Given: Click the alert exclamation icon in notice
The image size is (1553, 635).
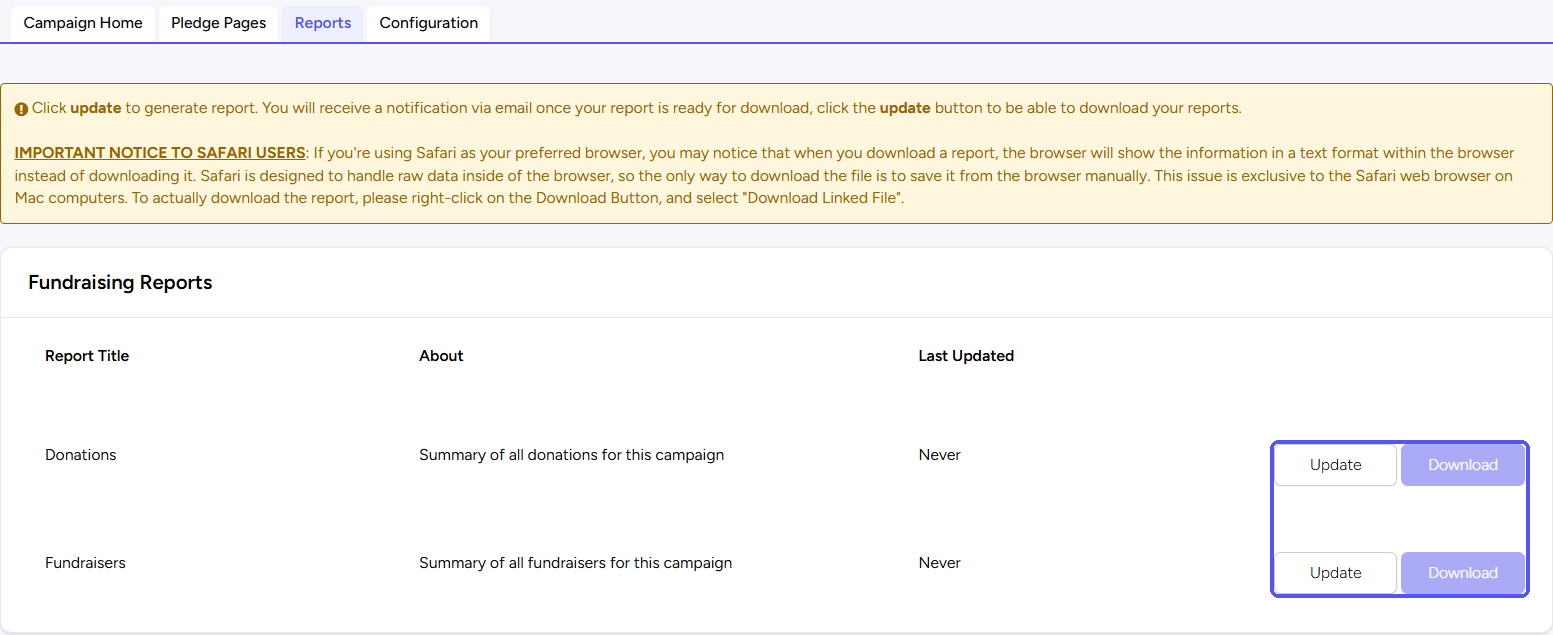Looking at the screenshot, I should (x=21, y=109).
